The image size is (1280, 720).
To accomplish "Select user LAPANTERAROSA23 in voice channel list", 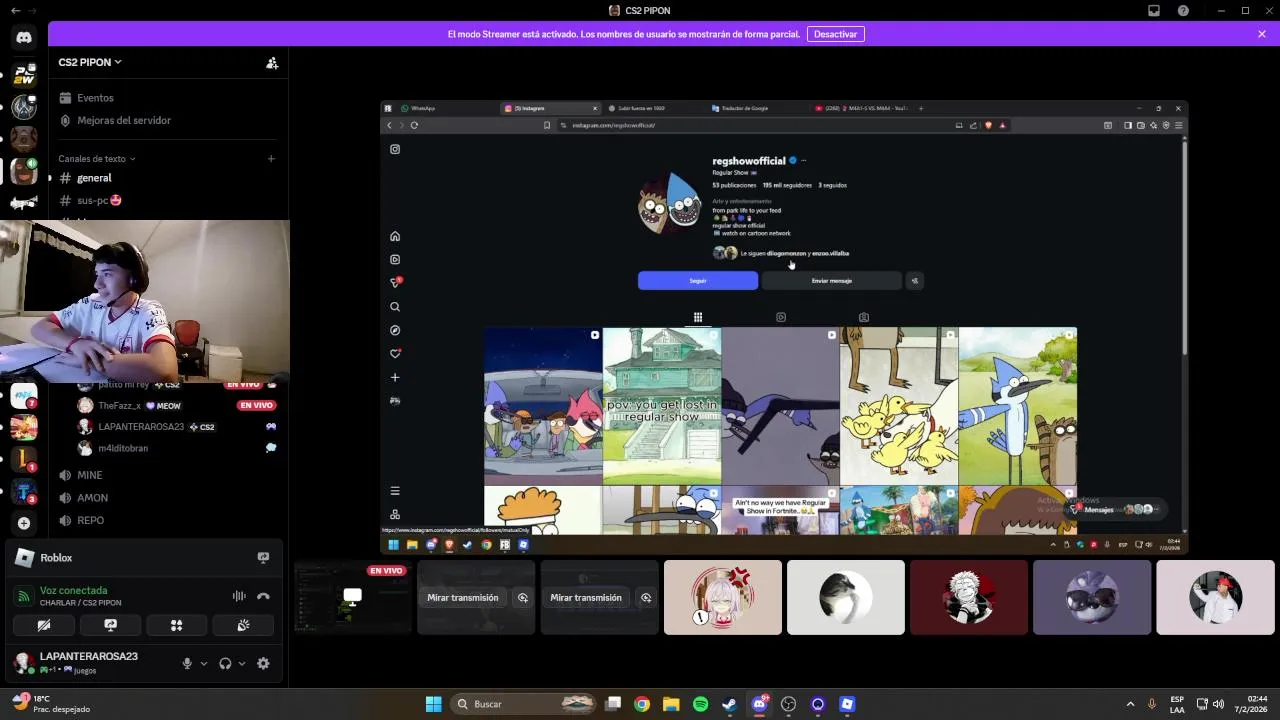I will pyautogui.click(x=141, y=427).
